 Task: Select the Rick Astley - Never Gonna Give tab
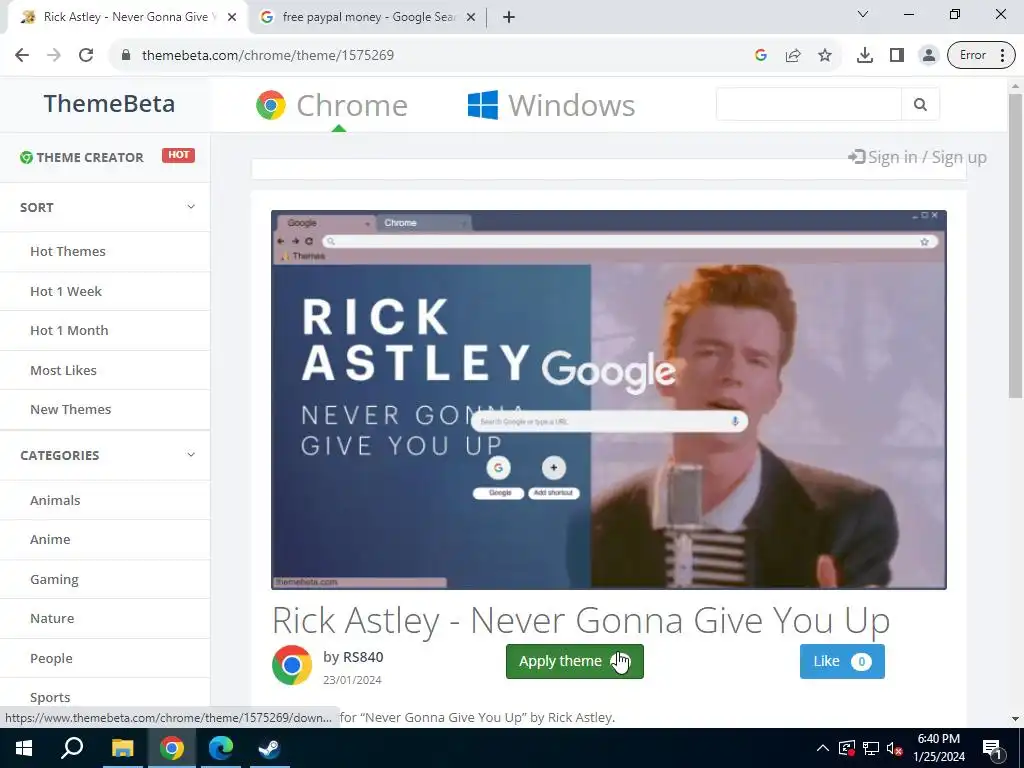coord(128,17)
